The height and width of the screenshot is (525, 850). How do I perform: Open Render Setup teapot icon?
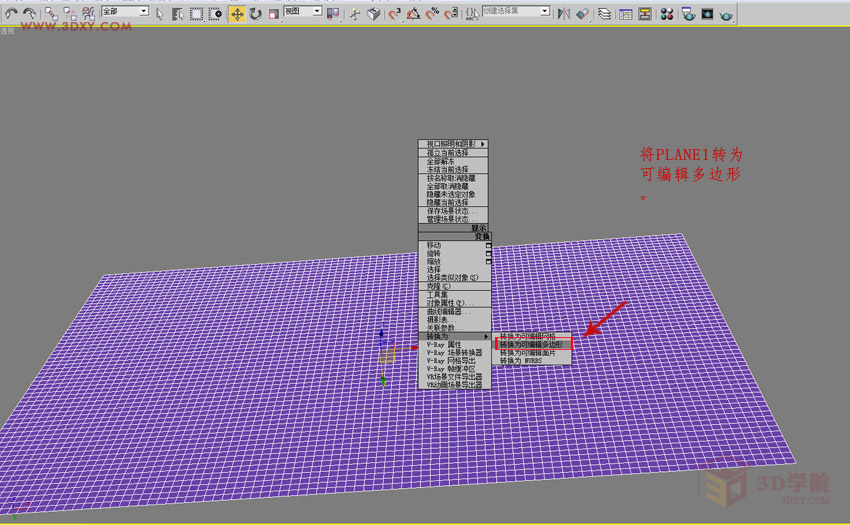688,14
